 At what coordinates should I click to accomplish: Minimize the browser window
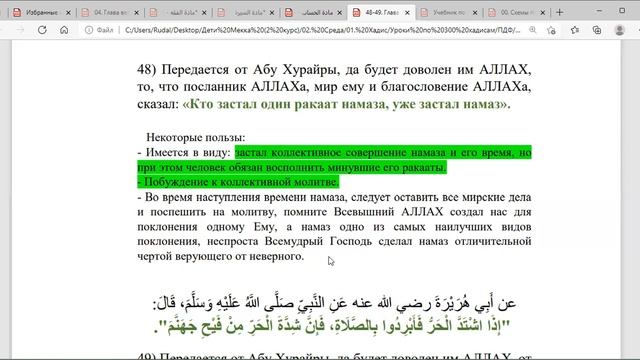[599, 11]
